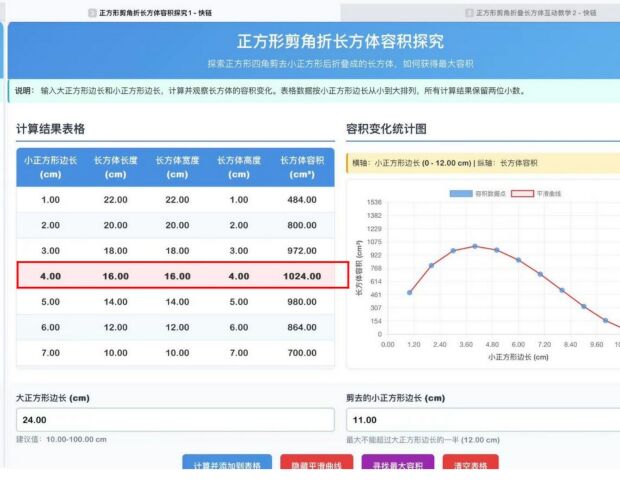Select the highlighted row with volume 1024.00
Image resolution: width=620 pixels, height=484 pixels.
(176, 275)
